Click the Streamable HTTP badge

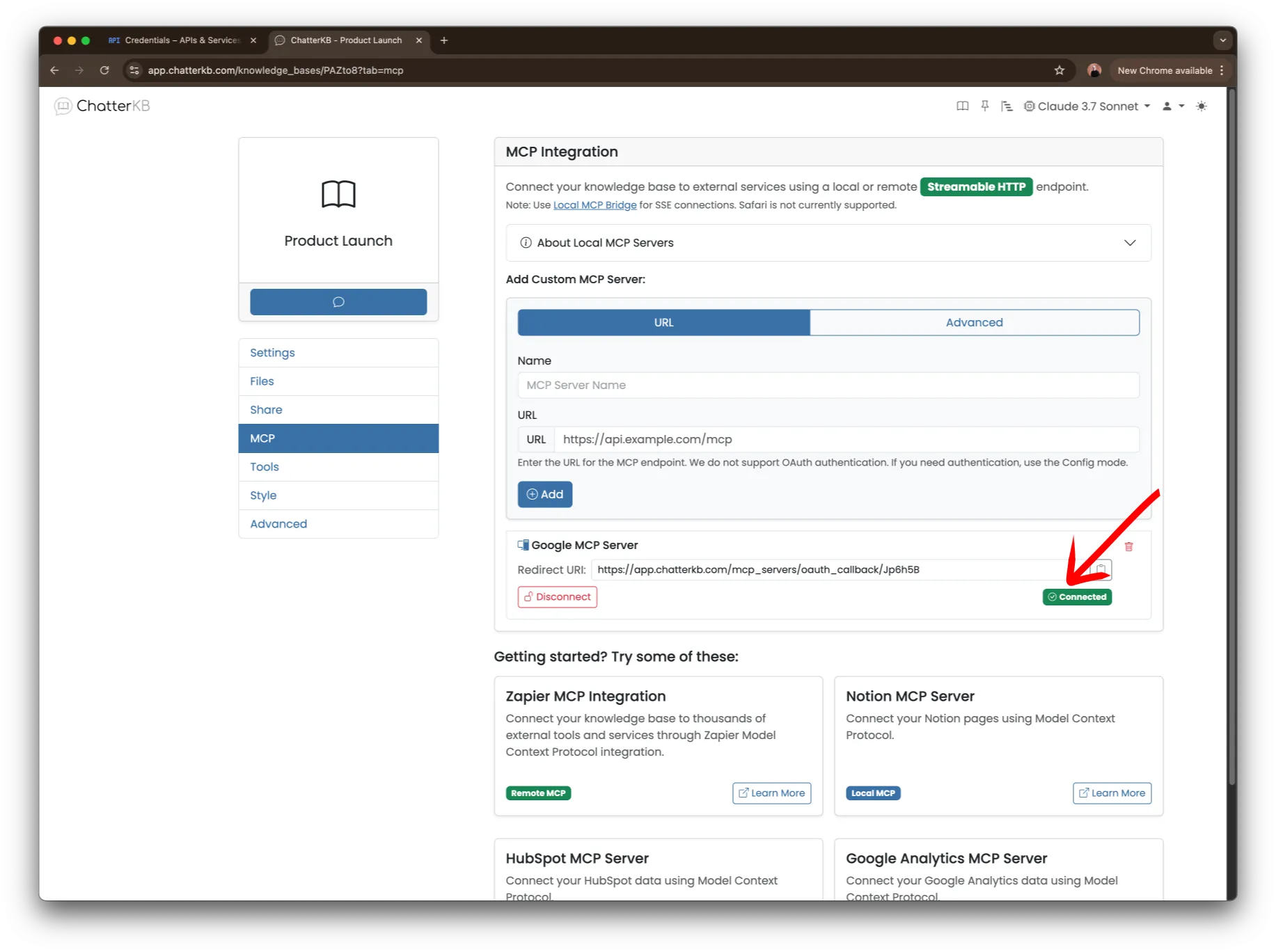click(x=976, y=187)
